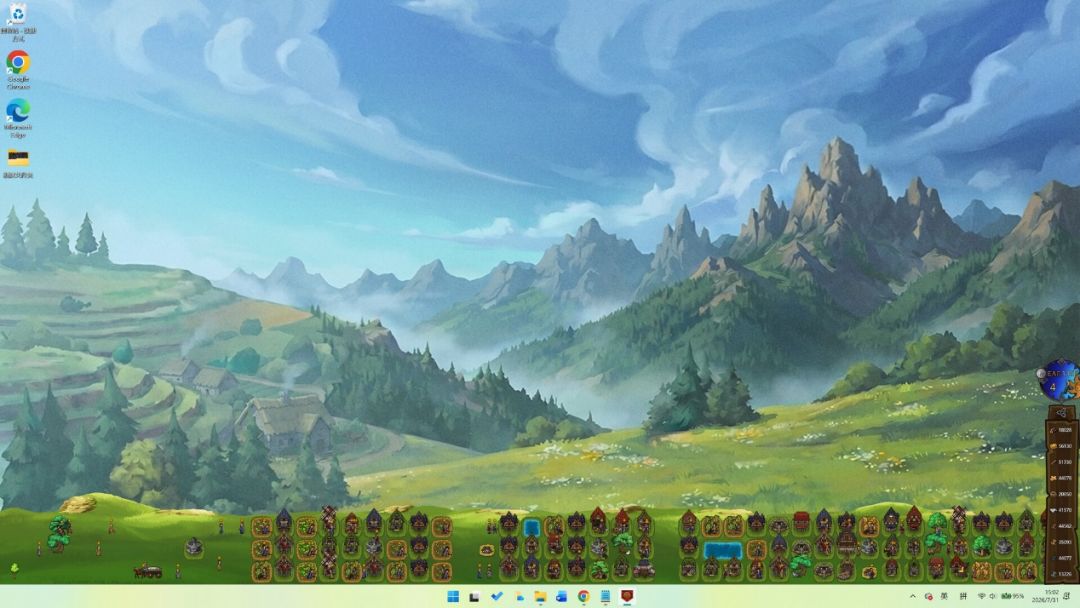Click the triangle share button above resources
The image size is (1080, 608).
tap(1061, 413)
